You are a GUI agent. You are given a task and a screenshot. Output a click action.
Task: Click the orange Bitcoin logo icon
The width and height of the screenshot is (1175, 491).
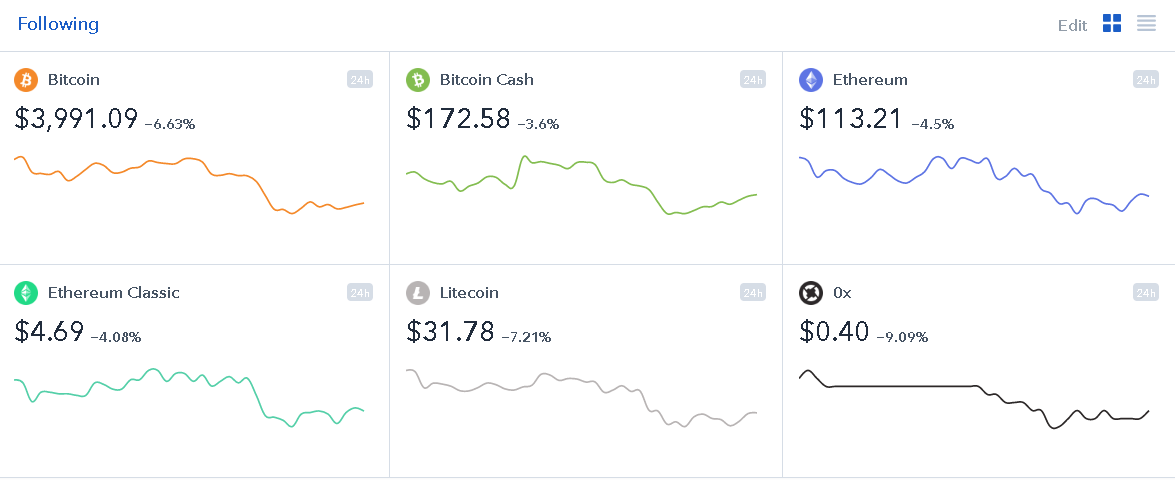[x=26, y=79]
